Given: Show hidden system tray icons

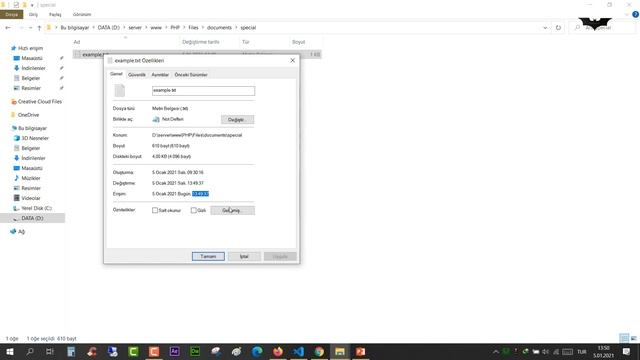Looking at the screenshot, I should click(496, 351).
